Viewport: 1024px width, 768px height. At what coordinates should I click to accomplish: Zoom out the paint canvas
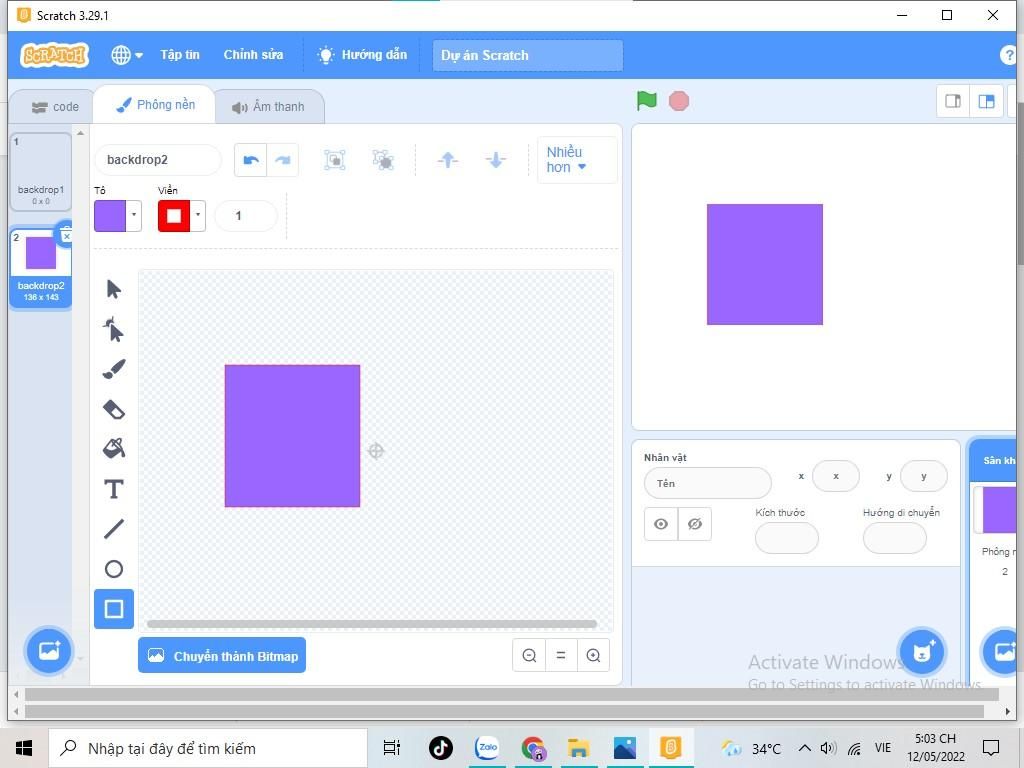tap(530, 655)
